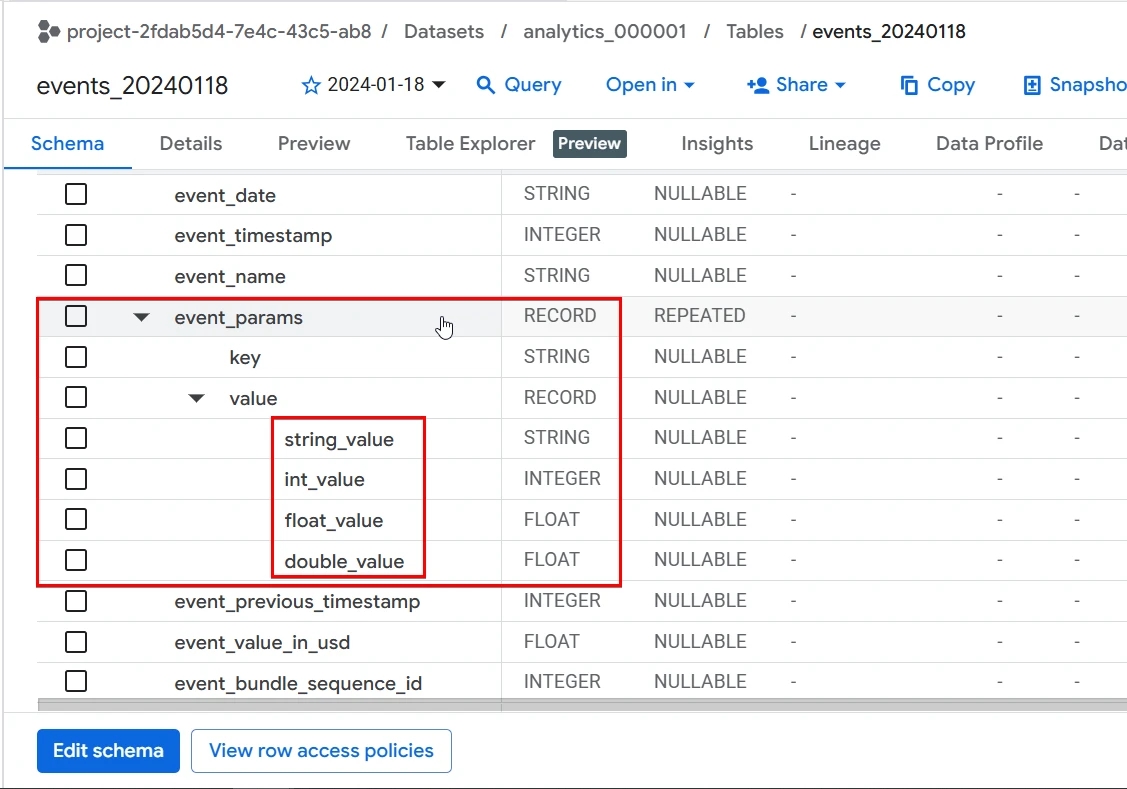The width and height of the screenshot is (1127, 789).
Task: Click the star icon beside 2024-01-18
Action: (310, 86)
